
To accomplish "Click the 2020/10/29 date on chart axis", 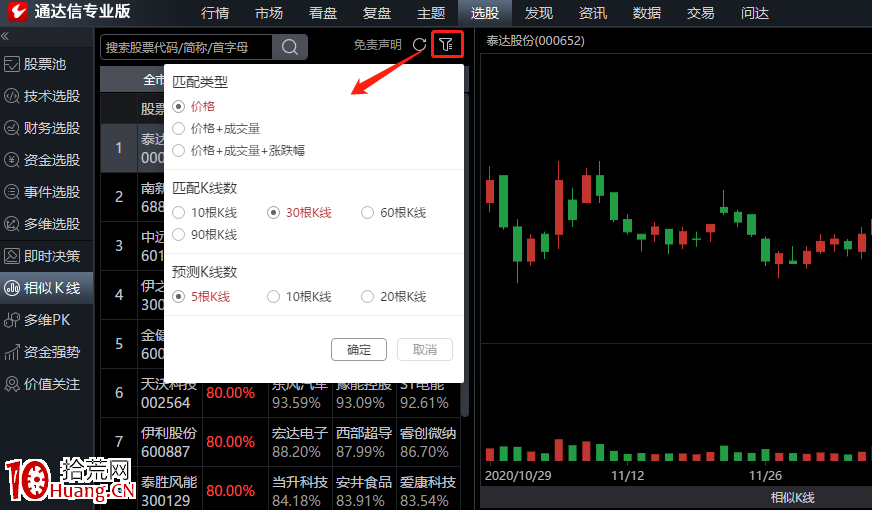I will coord(518,476).
